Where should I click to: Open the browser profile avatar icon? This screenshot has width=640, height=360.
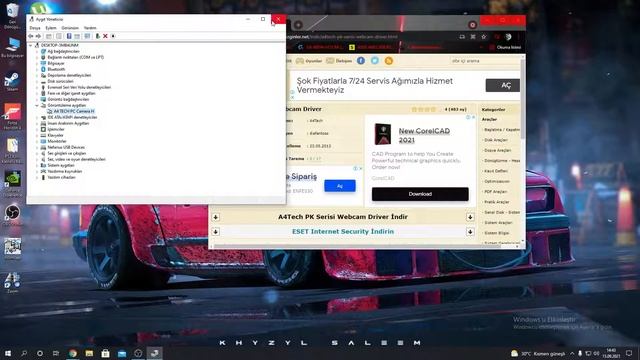[508, 37]
